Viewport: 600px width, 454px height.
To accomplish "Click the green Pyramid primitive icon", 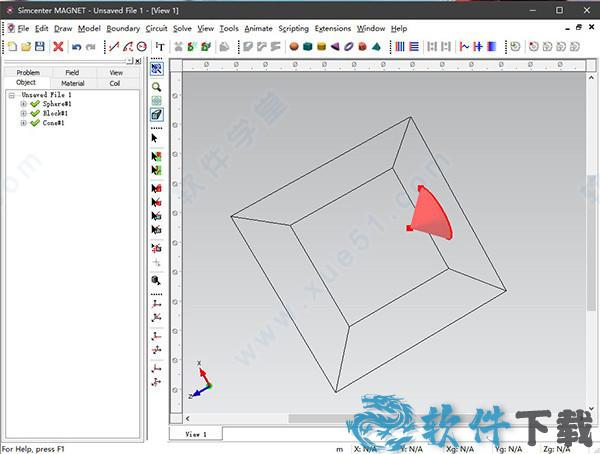I will pos(376,47).
